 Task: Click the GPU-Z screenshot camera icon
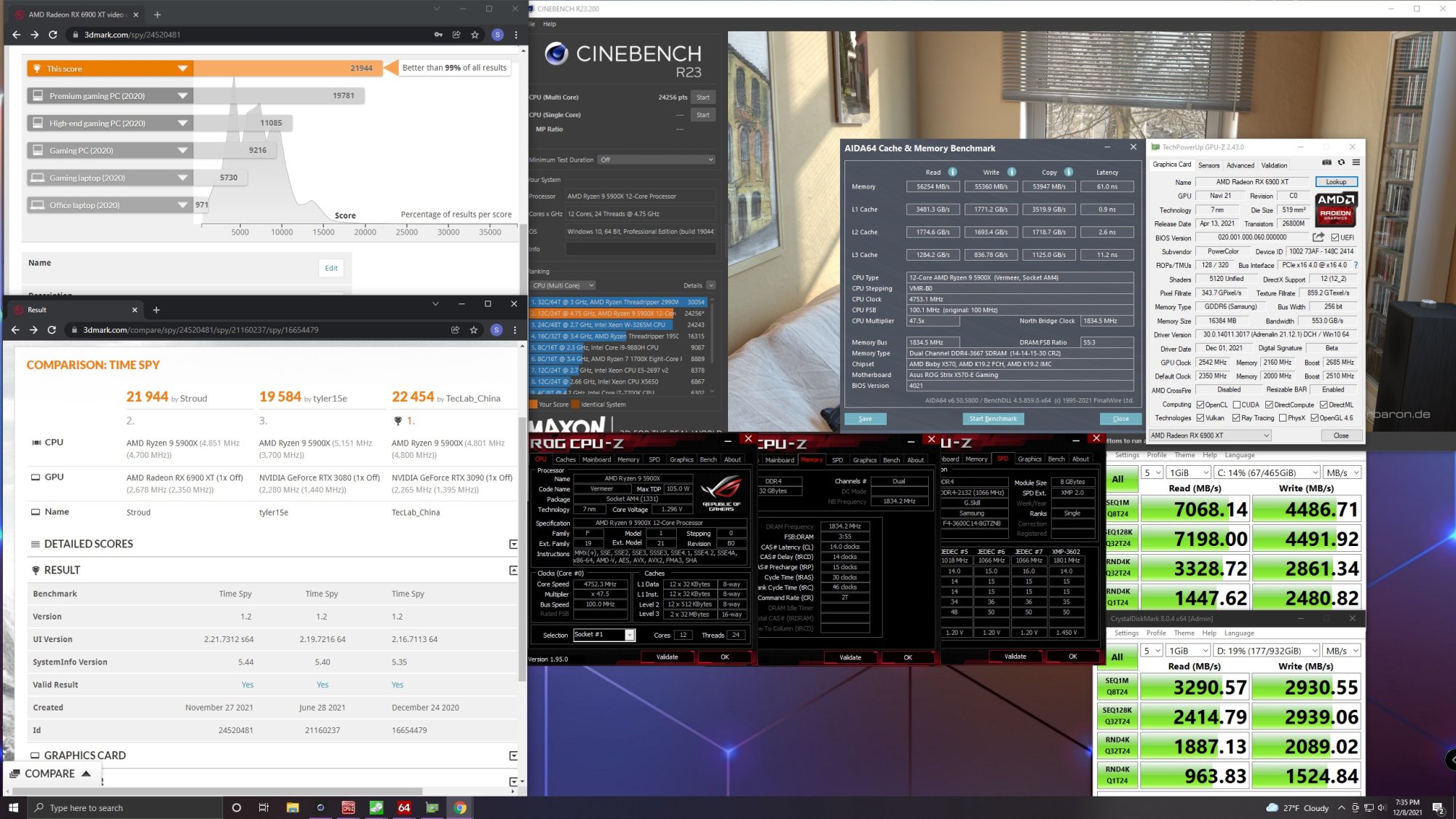click(1326, 162)
